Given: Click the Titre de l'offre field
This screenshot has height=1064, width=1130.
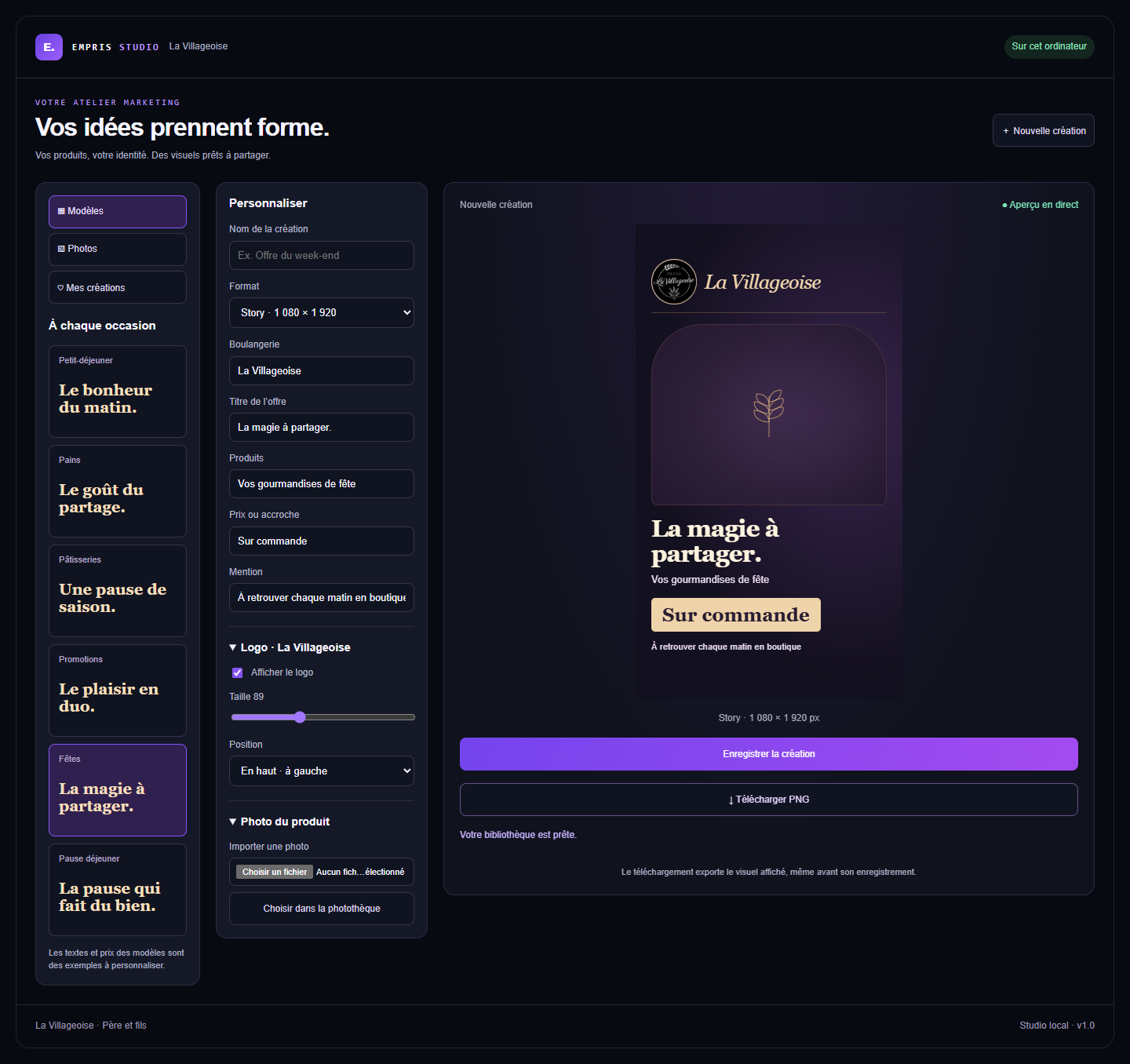Looking at the screenshot, I should (322, 428).
